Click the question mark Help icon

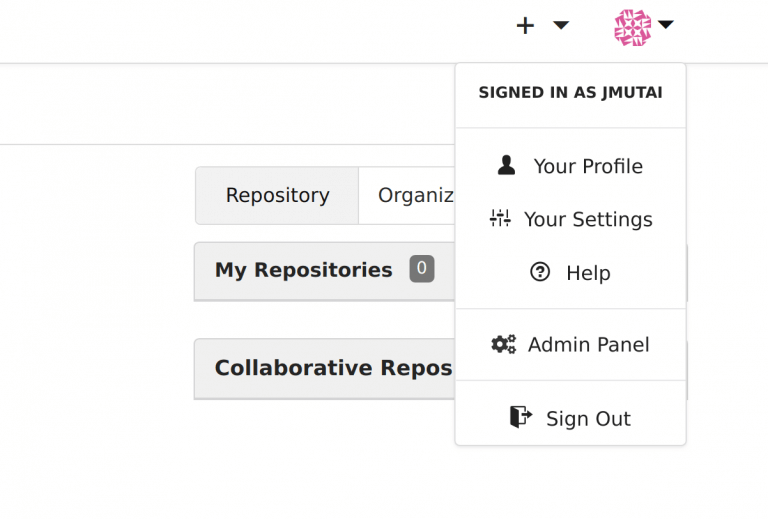coord(540,272)
